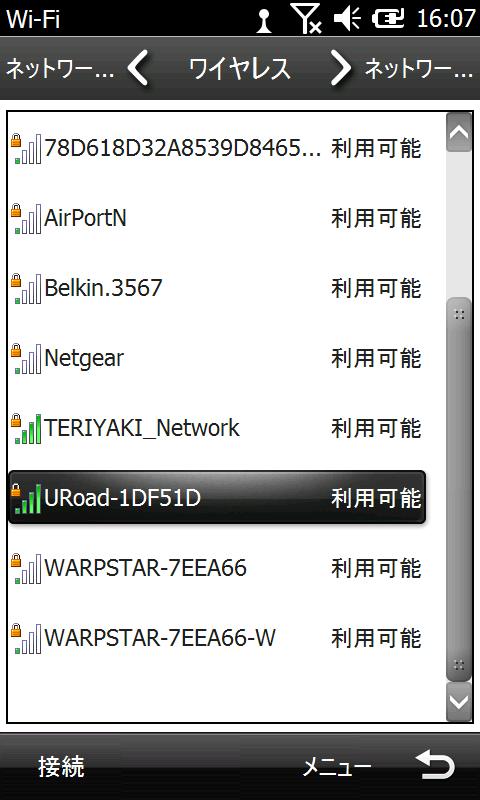Image resolution: width=480 pixels, height=800 pixels.
Task: Switch to the right ネットワー... tab
Action: [419, 69]
